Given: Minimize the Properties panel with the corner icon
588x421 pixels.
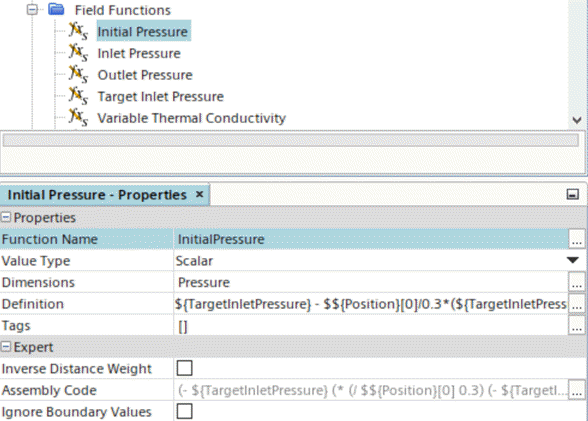Looking at the screenshot, I should click(572, 194).
